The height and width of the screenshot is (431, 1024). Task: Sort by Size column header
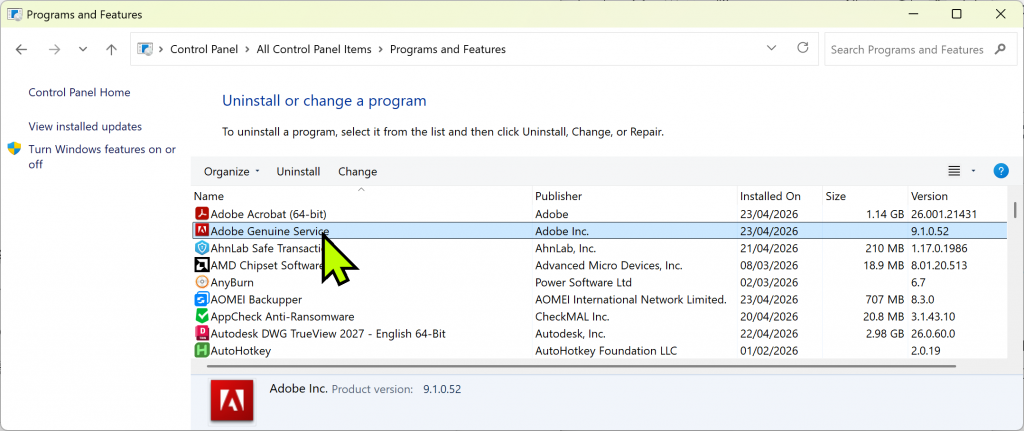pos(865,196)
